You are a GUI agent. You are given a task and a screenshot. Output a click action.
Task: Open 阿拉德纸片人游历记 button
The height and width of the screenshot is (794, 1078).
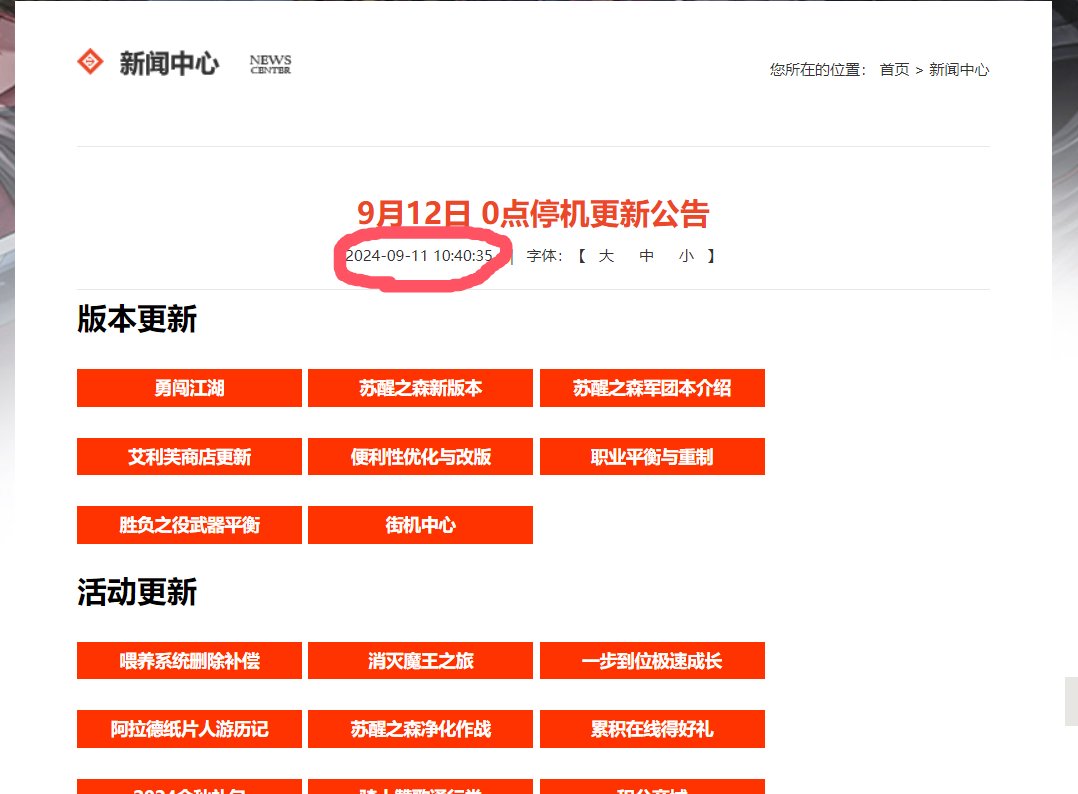click(189, 729)
